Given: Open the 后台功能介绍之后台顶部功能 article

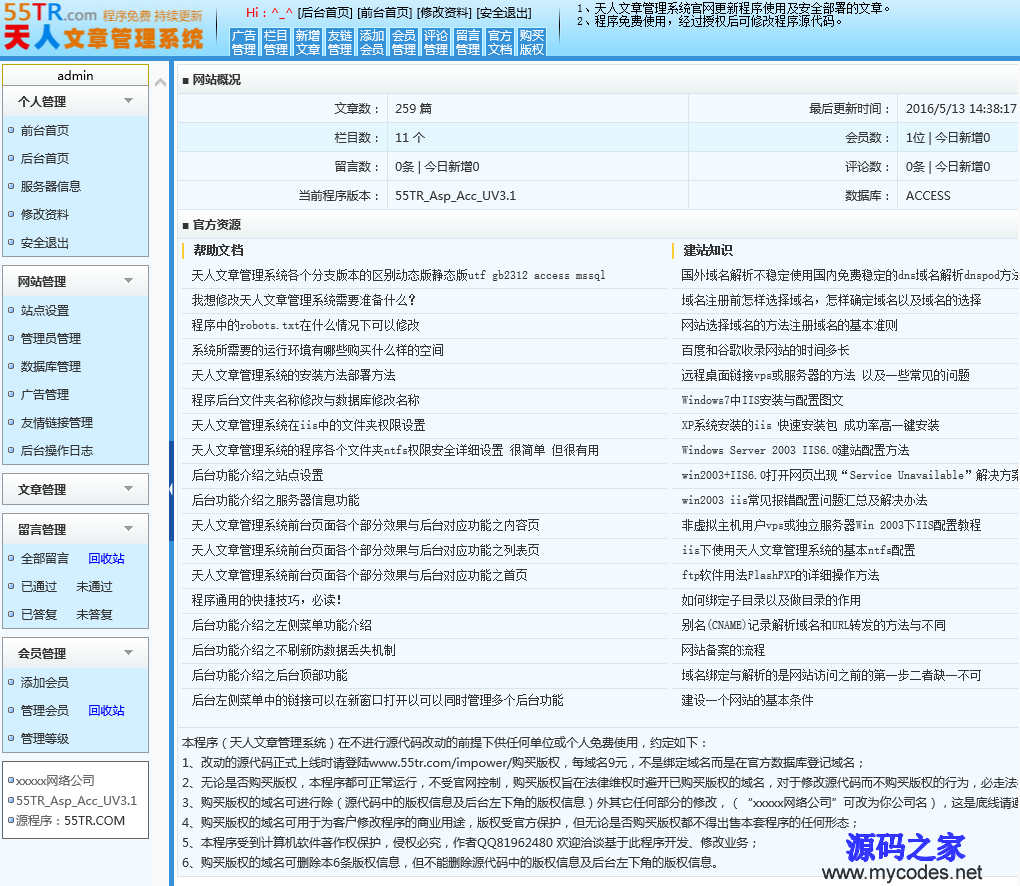Looking at the screenshot, I should 269,675.
